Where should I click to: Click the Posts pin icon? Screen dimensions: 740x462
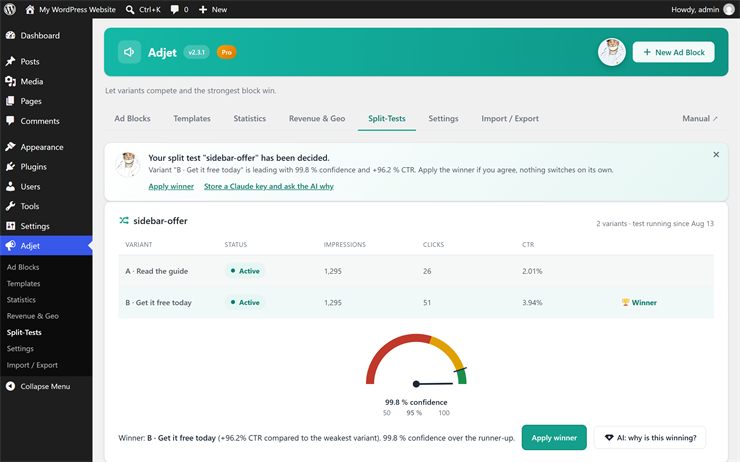[x=10, y=61]
